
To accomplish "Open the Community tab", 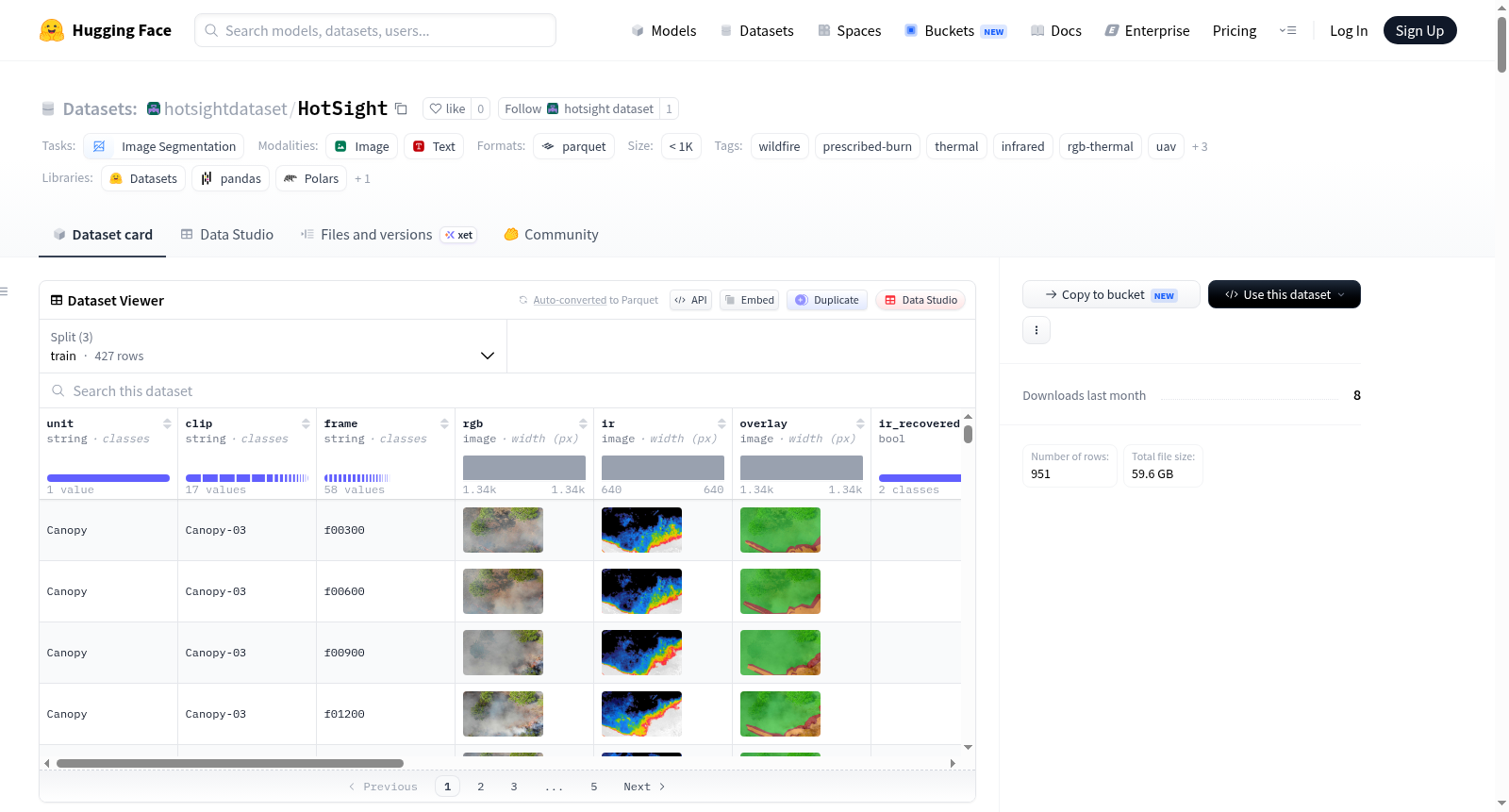I will [x=552, y=234].
